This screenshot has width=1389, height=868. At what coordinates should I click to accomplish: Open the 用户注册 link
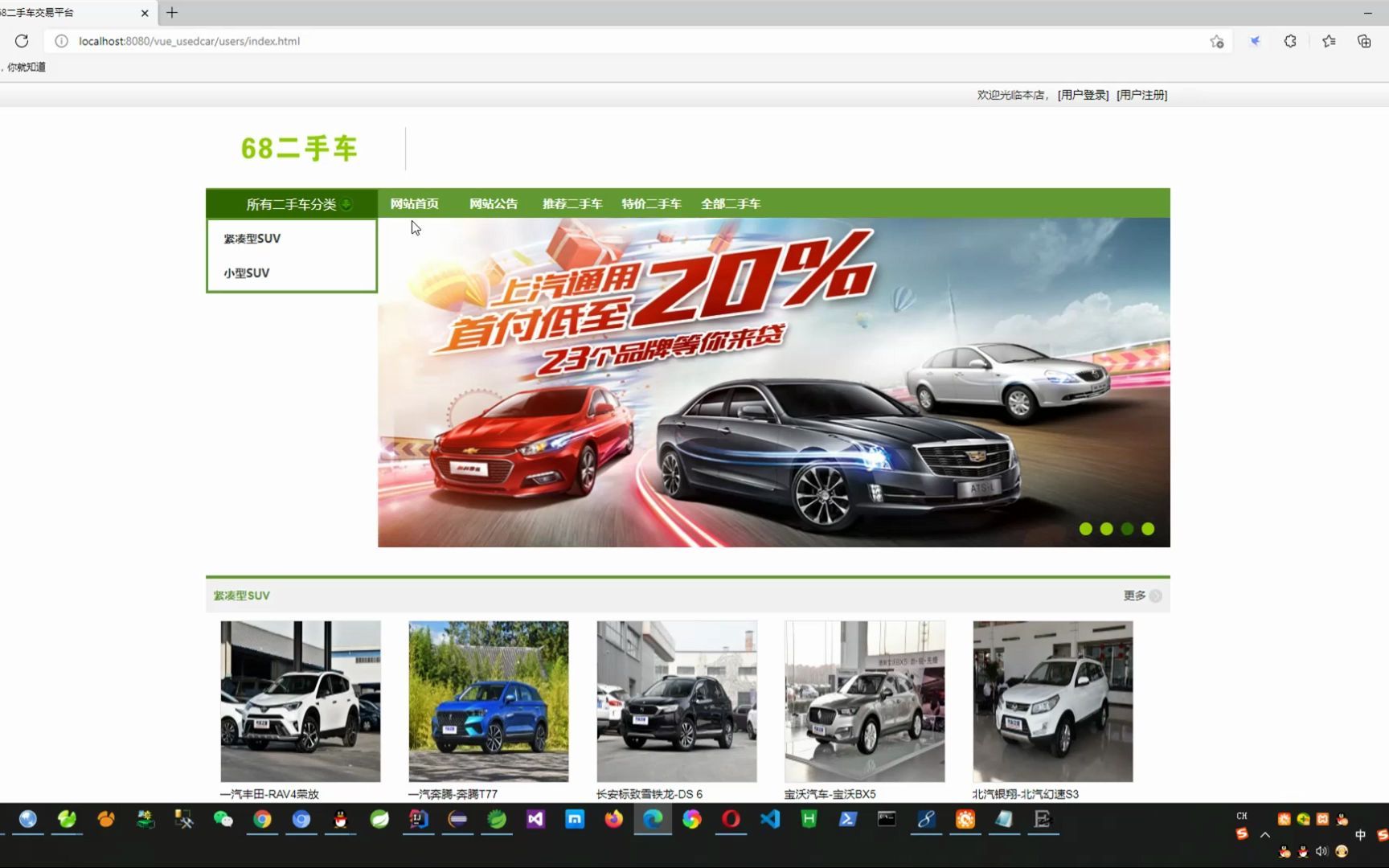(1141, 95)
